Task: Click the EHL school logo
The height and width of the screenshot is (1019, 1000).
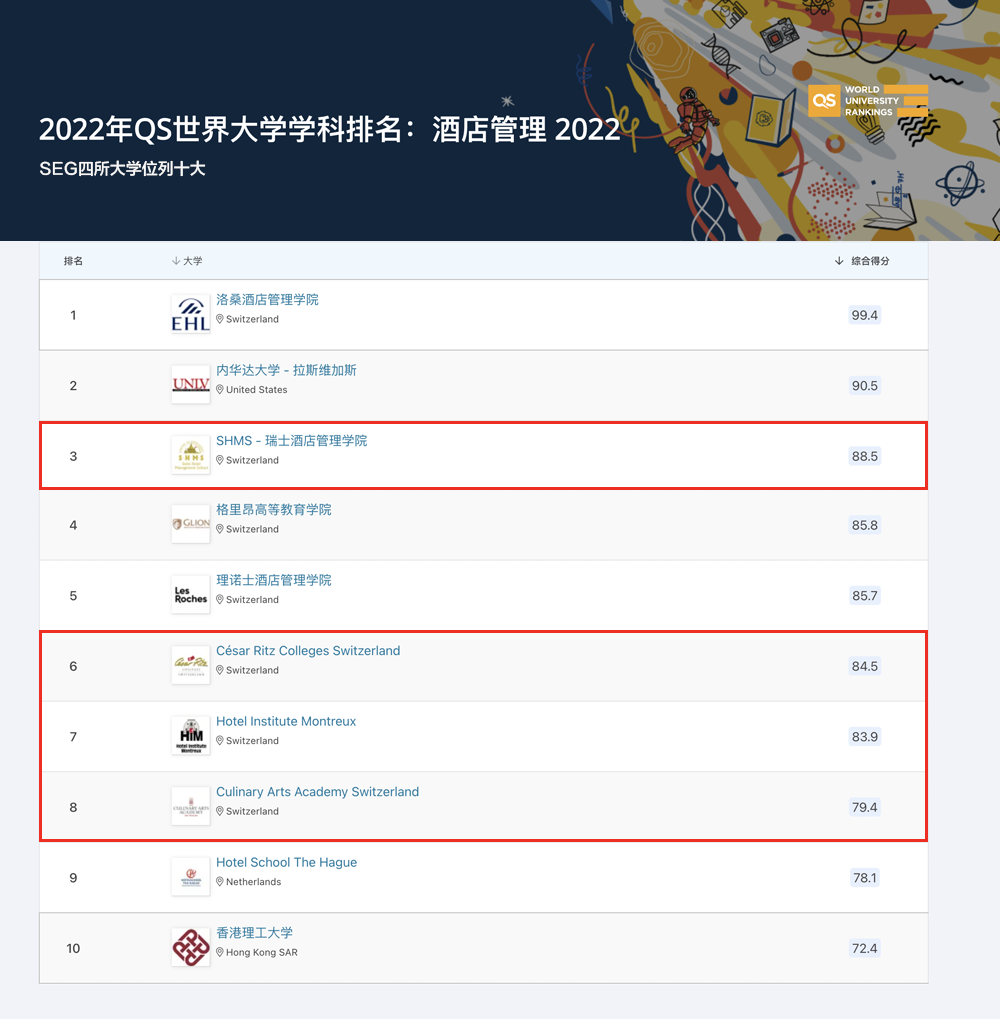Action: pyautogui.click(x=190, y=315)
